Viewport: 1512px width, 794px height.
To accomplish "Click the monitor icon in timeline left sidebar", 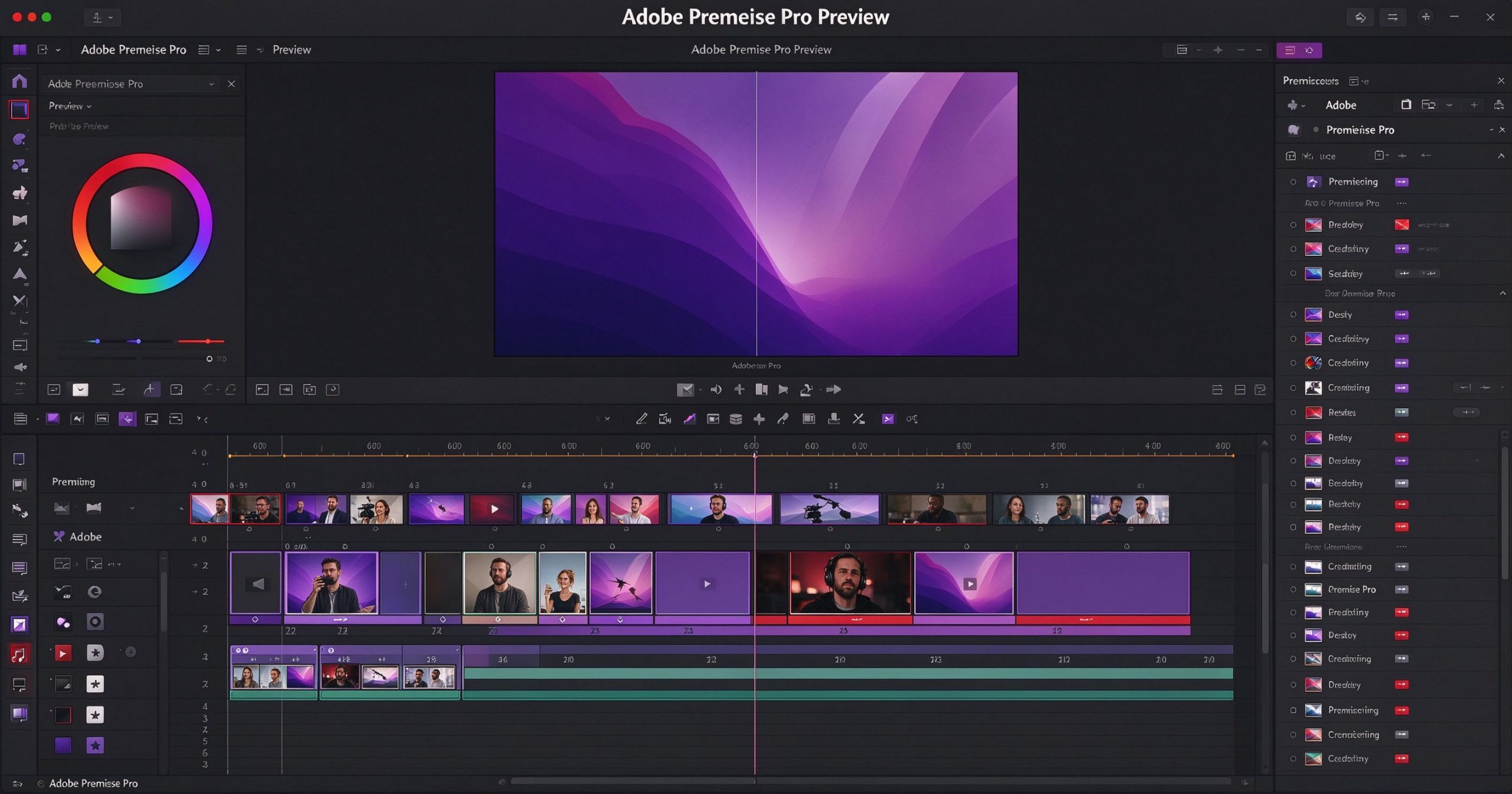I will click(x=19, y=685).
